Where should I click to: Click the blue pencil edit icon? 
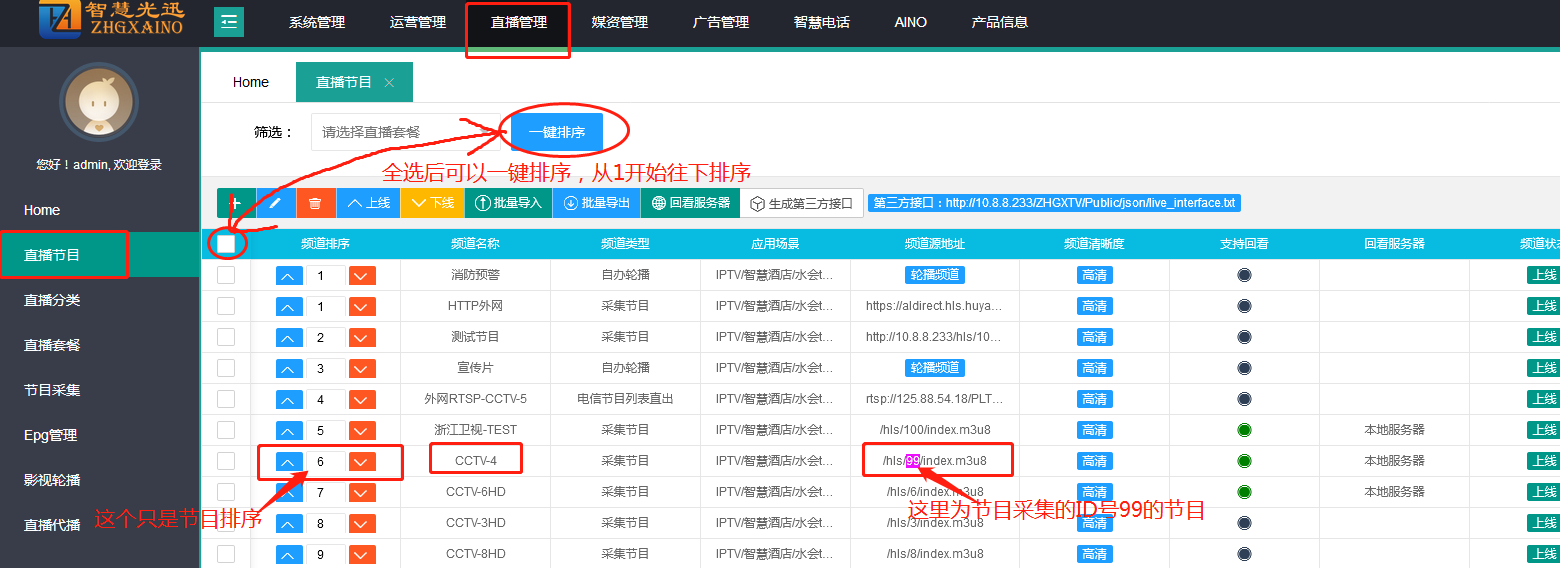point(276,203)
